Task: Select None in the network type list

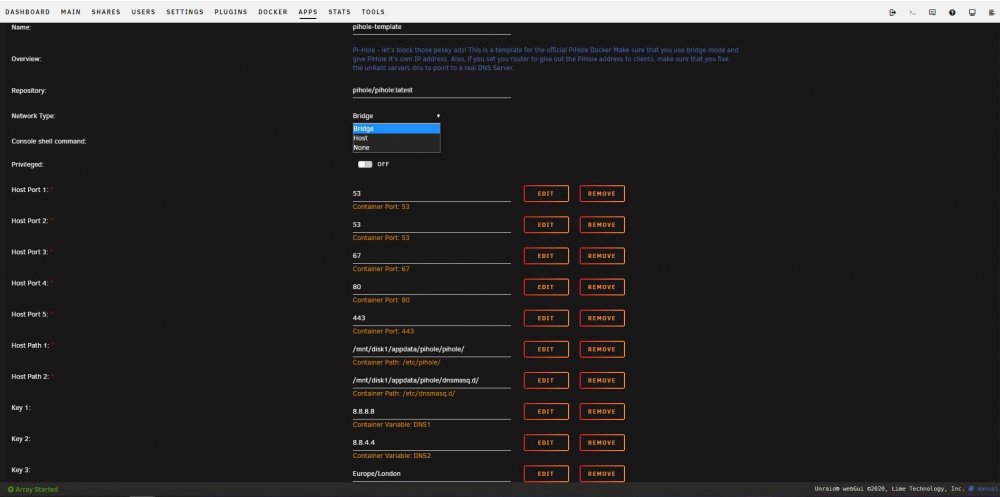Action: [396, 147]
